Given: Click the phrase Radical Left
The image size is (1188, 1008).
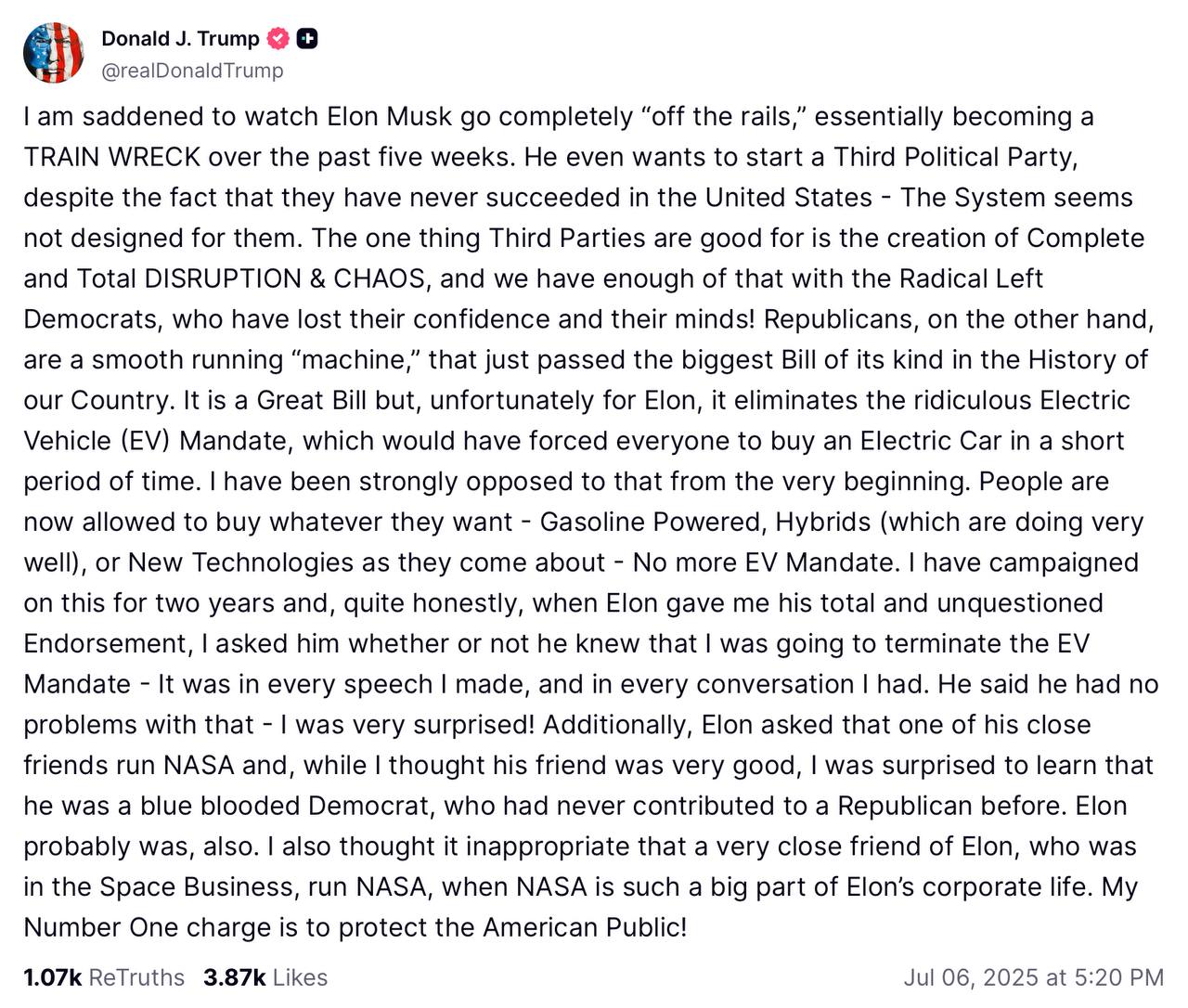Looking at the screenshot, I should 971,278.
